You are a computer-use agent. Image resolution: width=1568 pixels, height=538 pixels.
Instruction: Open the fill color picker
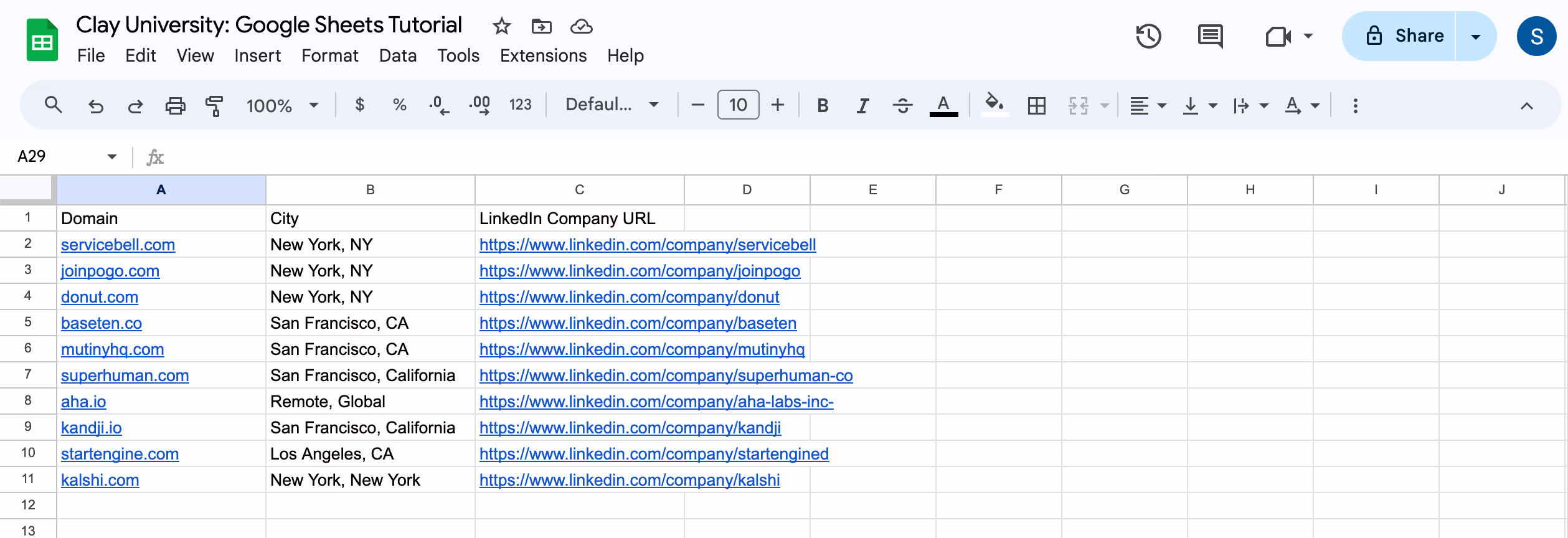[x=994, y=105]
